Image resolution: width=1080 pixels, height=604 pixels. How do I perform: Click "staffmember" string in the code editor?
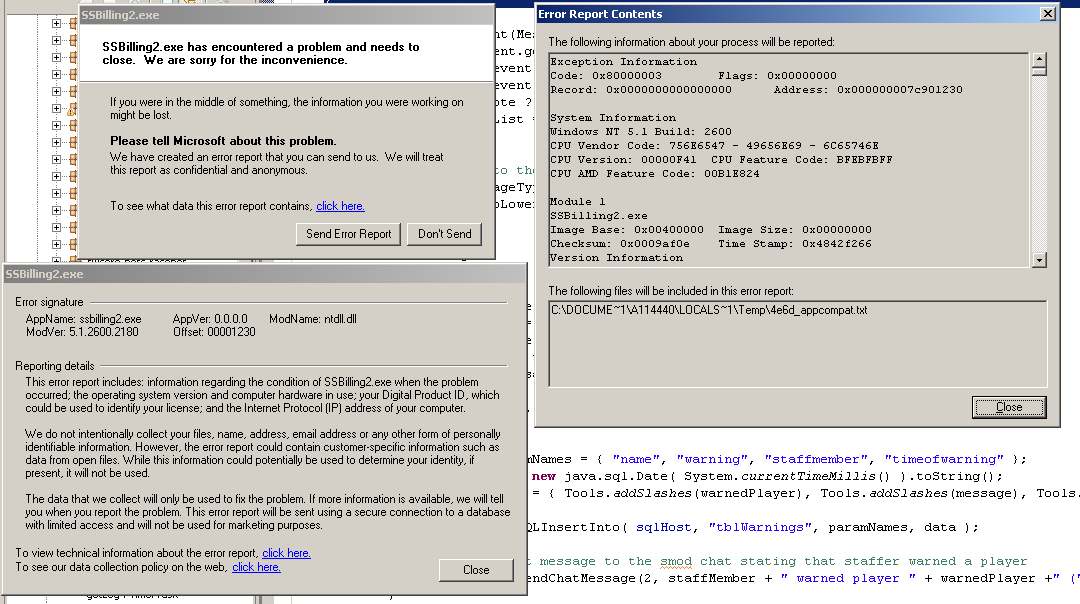[816, 459]
